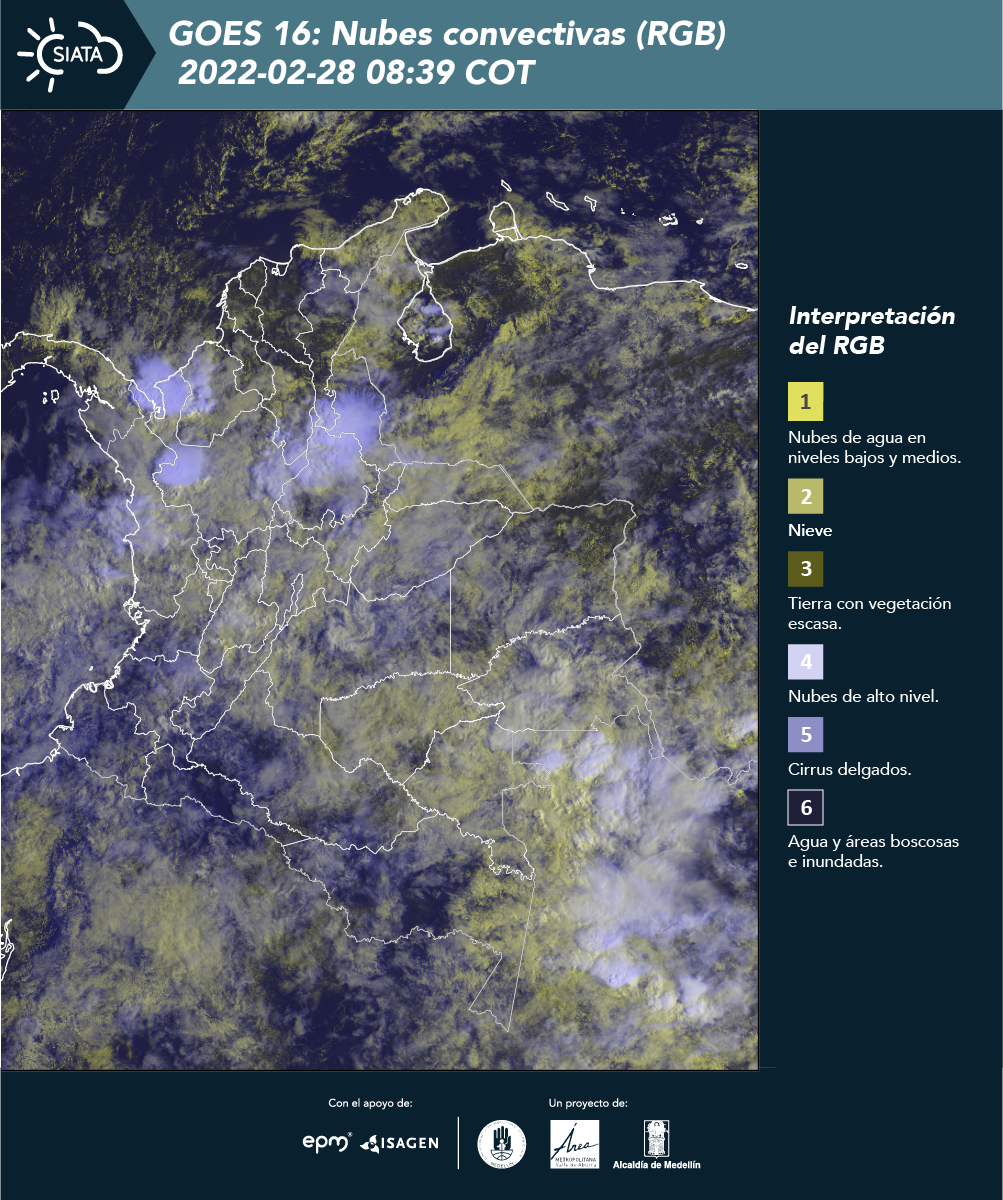Click the title 'GOES 16: Nubes convectivas (RGB)'
Screen dimensions: 1003x1200
click(447, 34)
